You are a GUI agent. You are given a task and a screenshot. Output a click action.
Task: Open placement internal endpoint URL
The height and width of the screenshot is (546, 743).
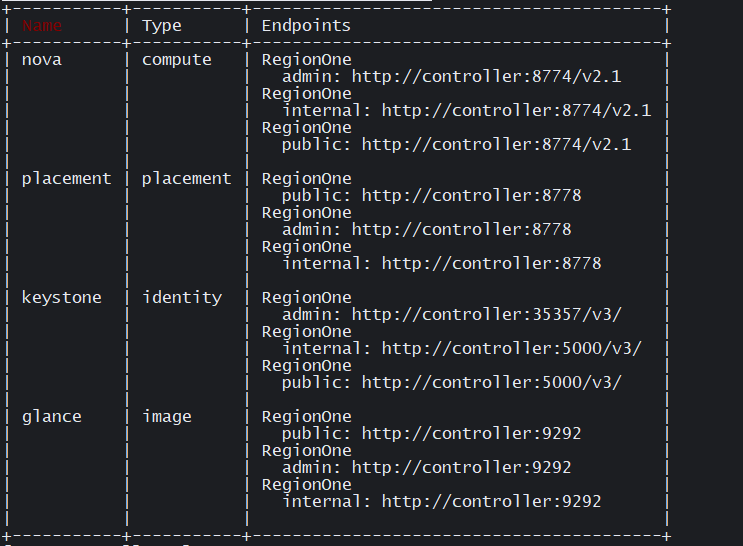pos(491,264)
